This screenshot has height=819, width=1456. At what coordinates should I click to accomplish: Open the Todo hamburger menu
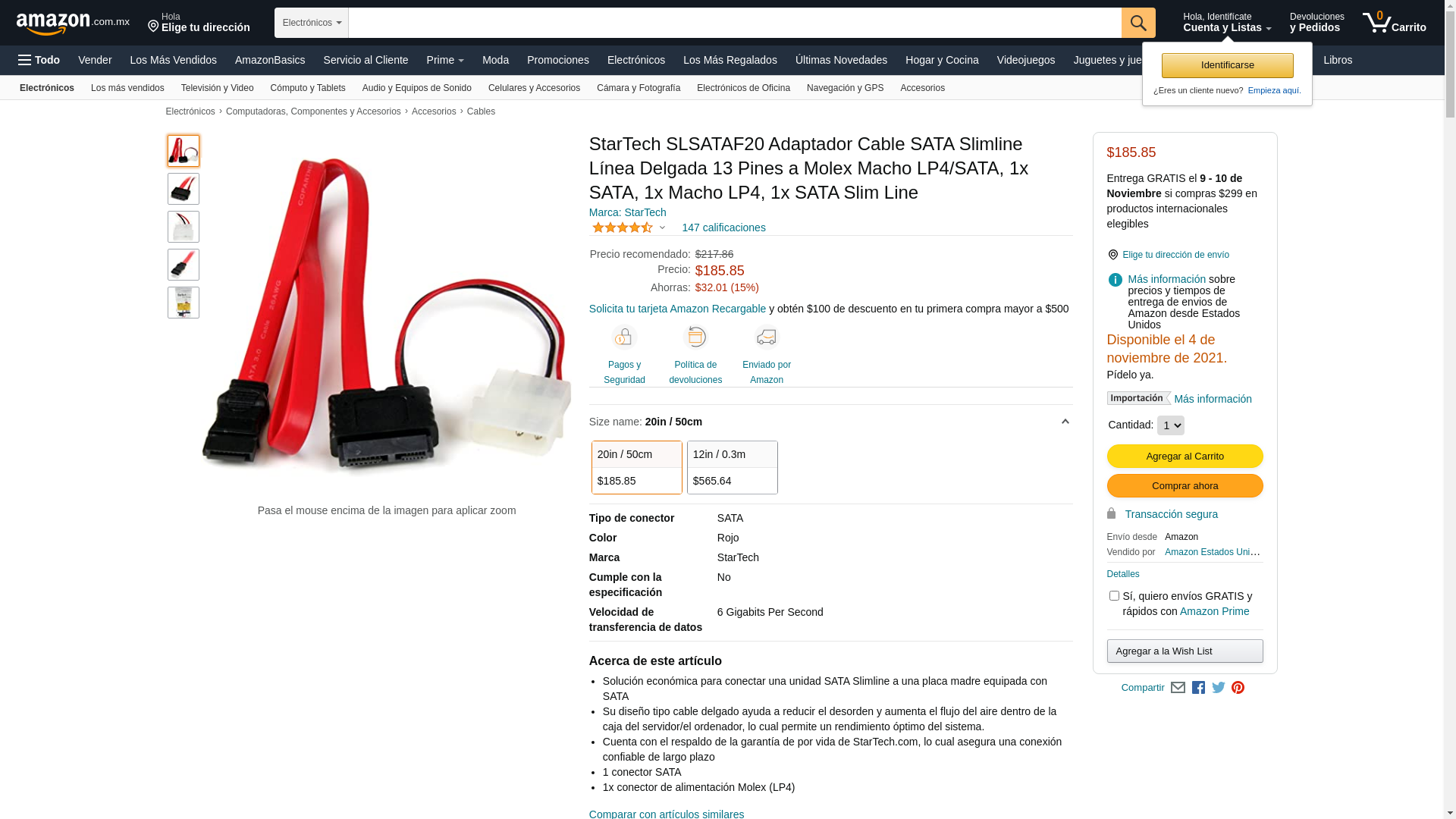coord(39,60)
